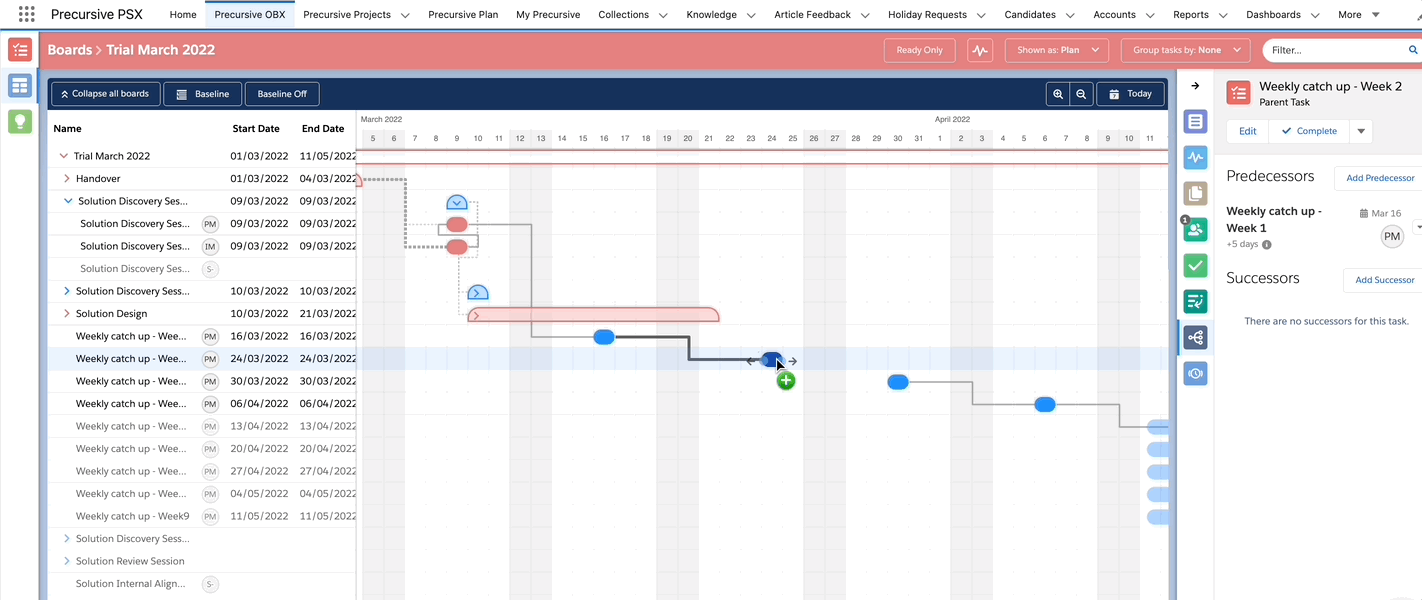Open the copy tasks icon in right sidebar
Screen dimensions: 1422x600
click(x=1195, y=193)
